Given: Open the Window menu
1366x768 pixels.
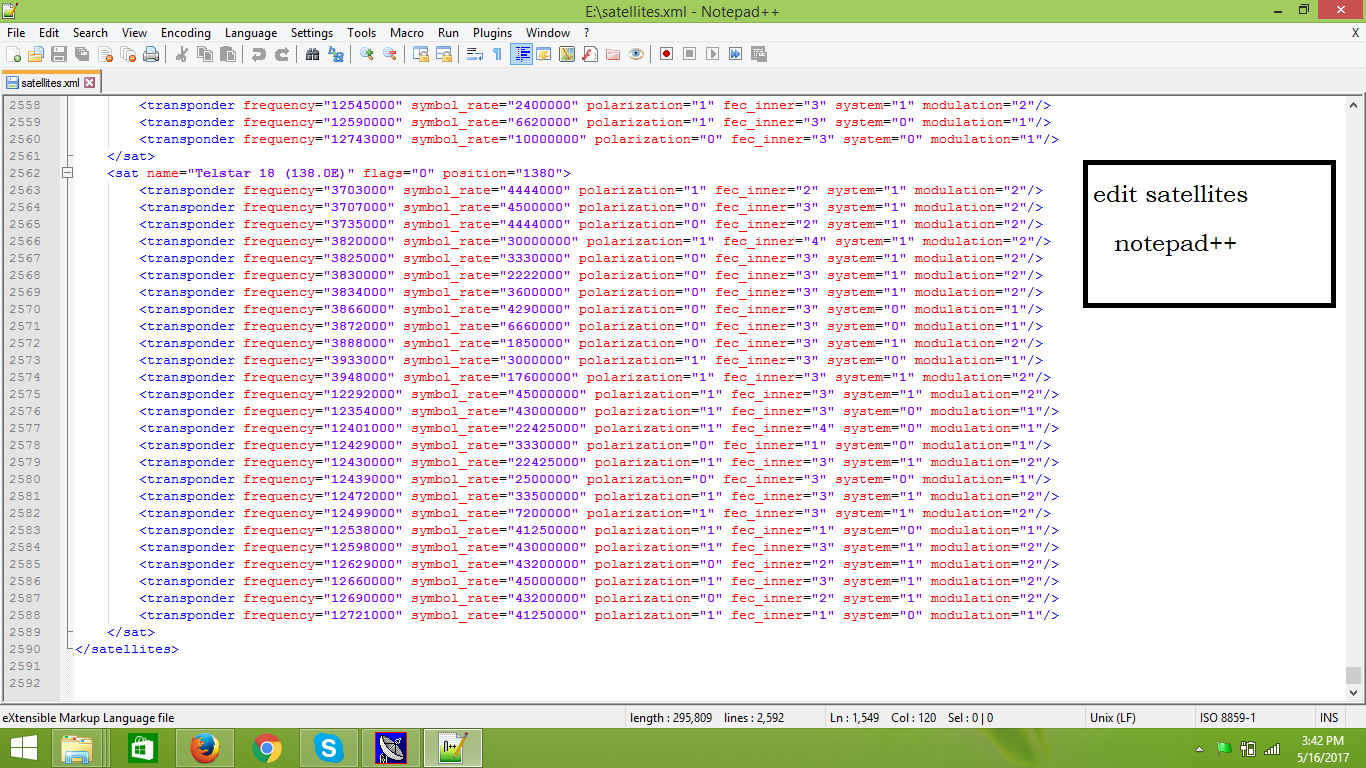Looking at the screenshot, I should click(548, 33).
